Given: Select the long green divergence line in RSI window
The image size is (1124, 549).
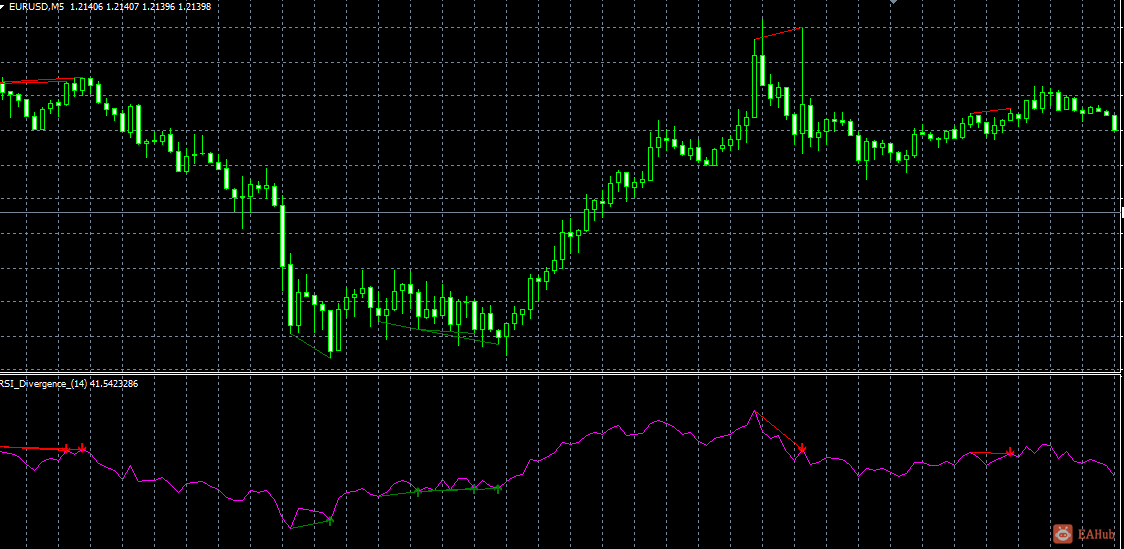Looking at the screenshot, I should 439,491.
